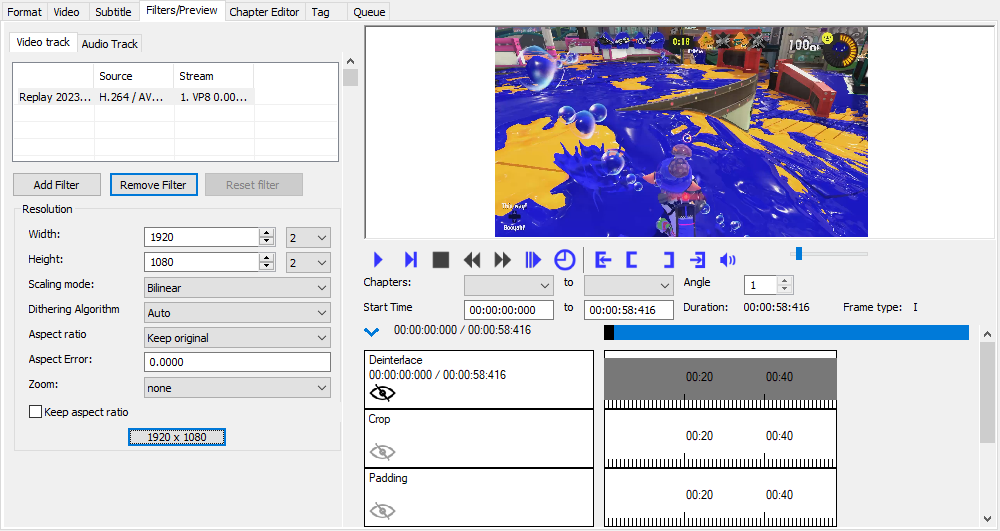
Task: Toggle the Deinterlace filter eye icon
Action: (382, 393)
